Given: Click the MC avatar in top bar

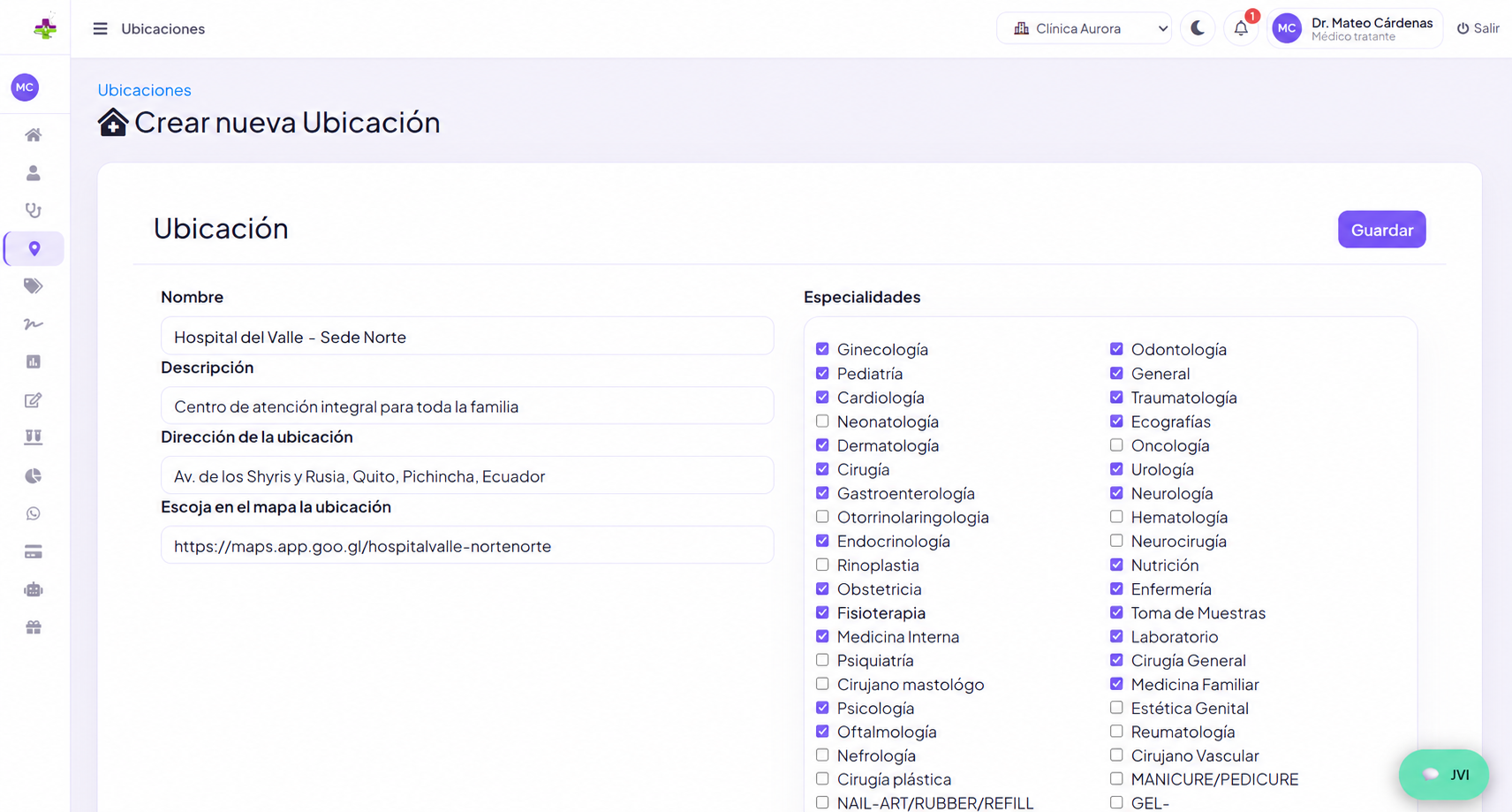Looking at the screenshot, I should point(1287,28).
